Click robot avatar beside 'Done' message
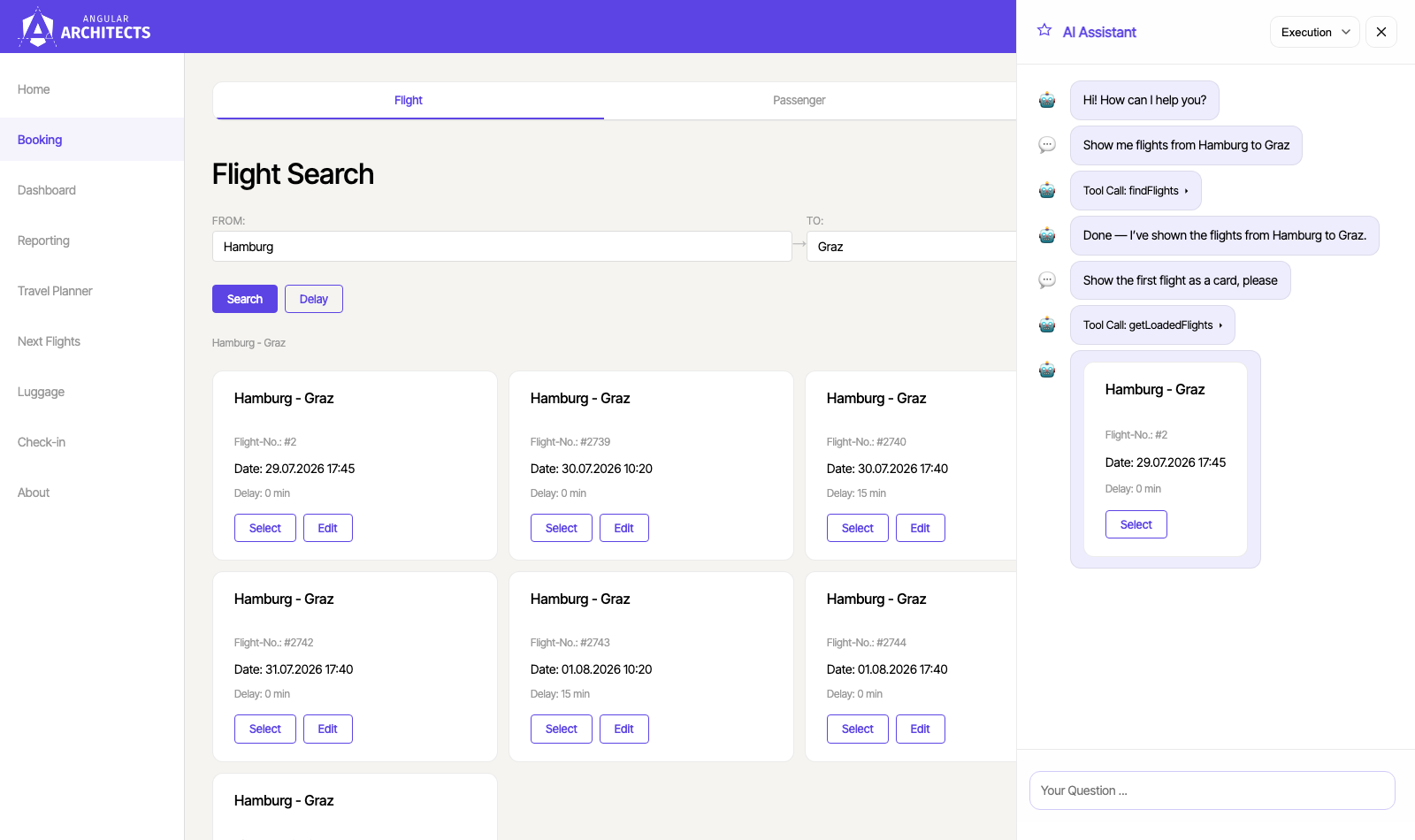 point(1047,235)
